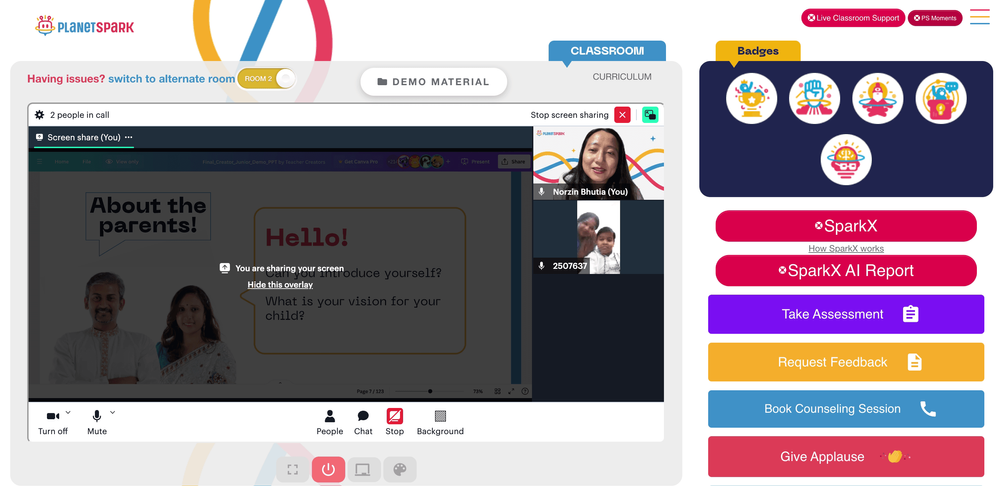Click the Canva grid view icon
The width and height of the screenshot is (1000, 486).
497,391
